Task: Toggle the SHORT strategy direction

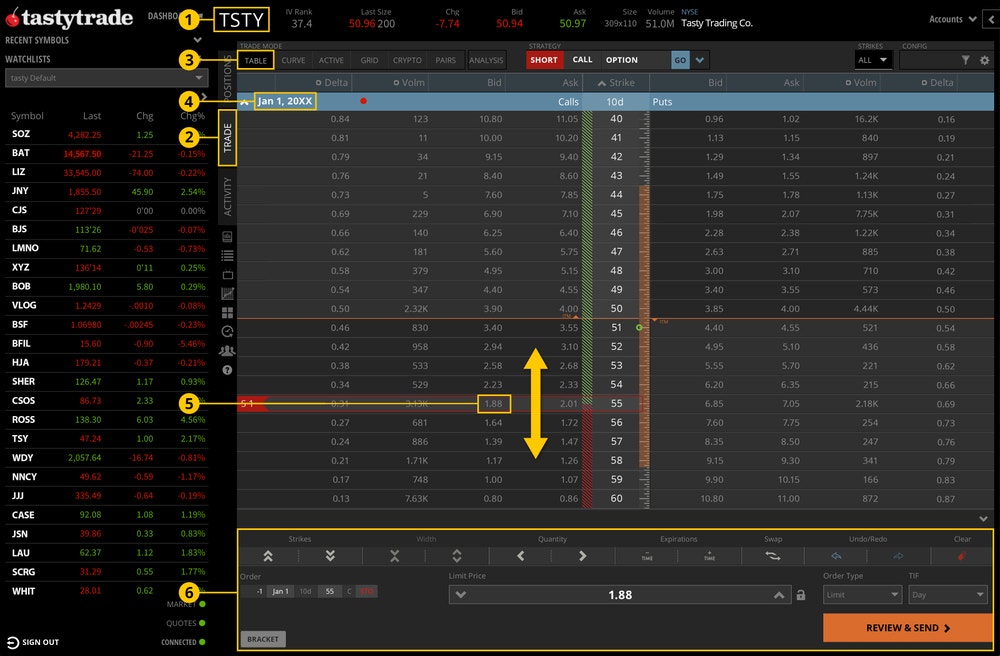Action: tap(544, 60)
